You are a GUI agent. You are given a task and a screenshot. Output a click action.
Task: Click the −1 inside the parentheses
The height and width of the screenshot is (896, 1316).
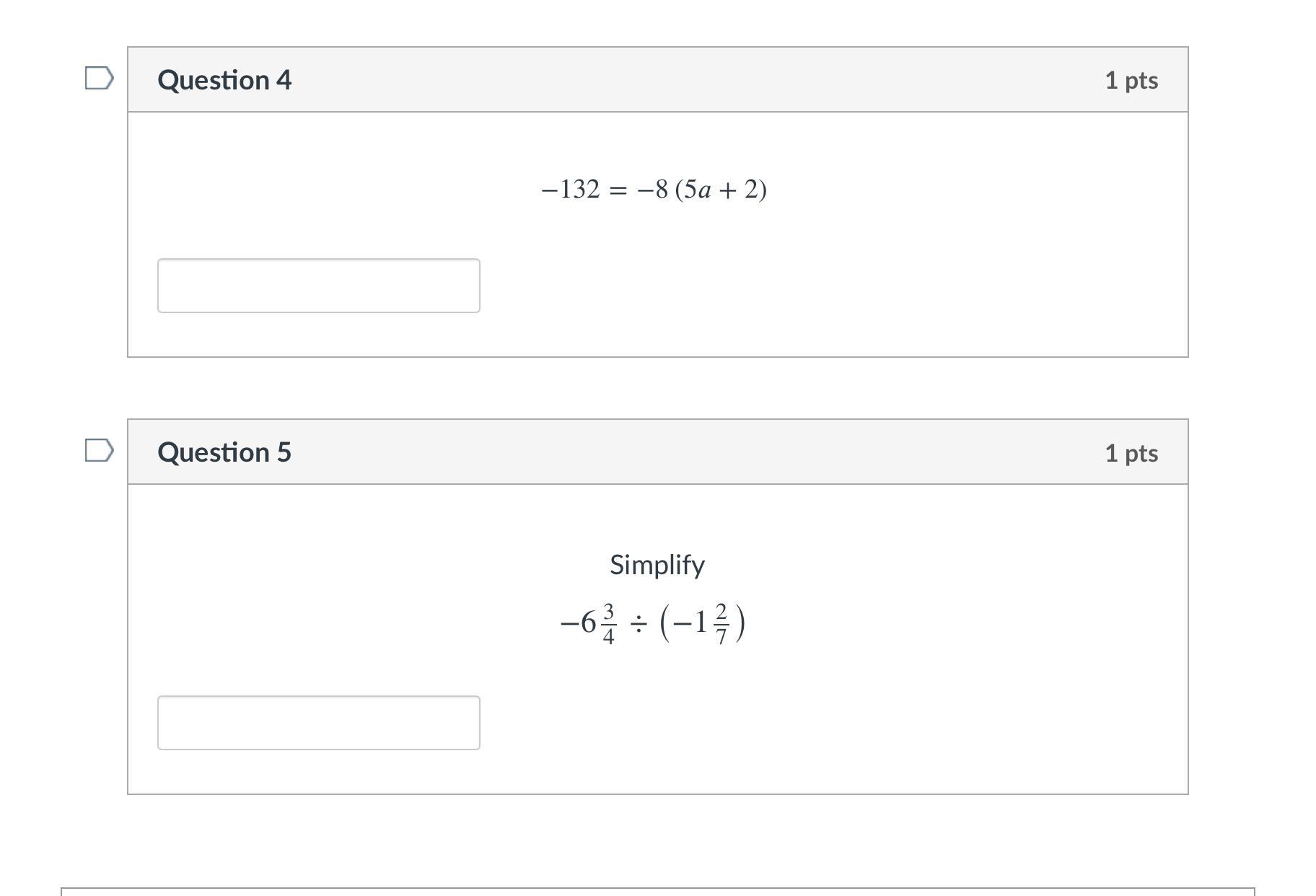tap(690, 623)
